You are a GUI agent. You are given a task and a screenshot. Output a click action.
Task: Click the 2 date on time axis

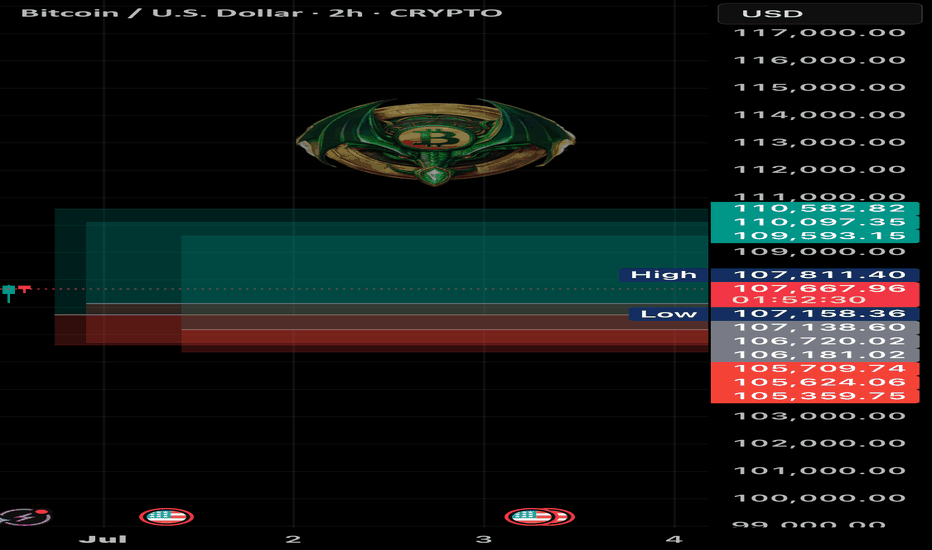coord(292,539)
